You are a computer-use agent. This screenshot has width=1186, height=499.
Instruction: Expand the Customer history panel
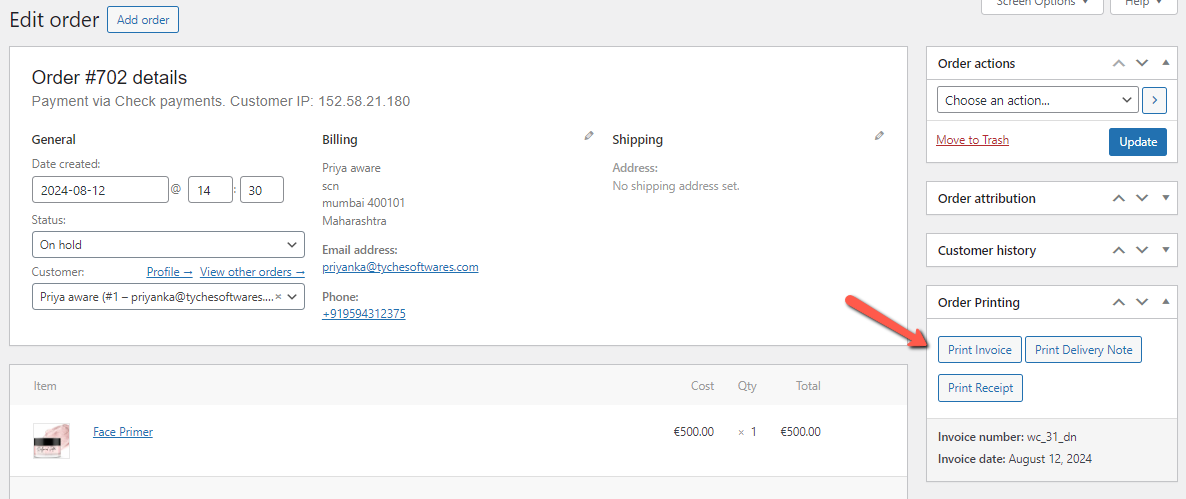[1165, 250]
